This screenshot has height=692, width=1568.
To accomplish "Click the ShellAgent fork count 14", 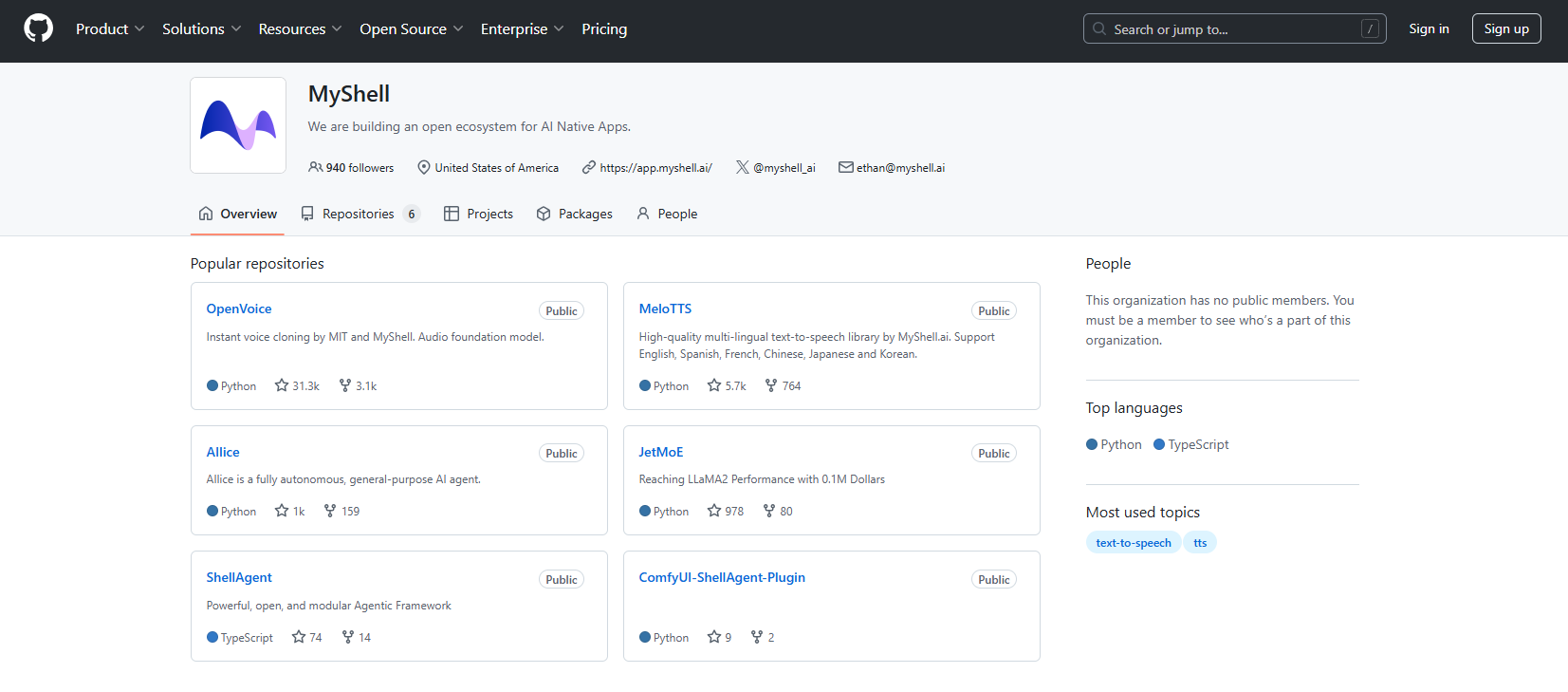I will 356,637.
